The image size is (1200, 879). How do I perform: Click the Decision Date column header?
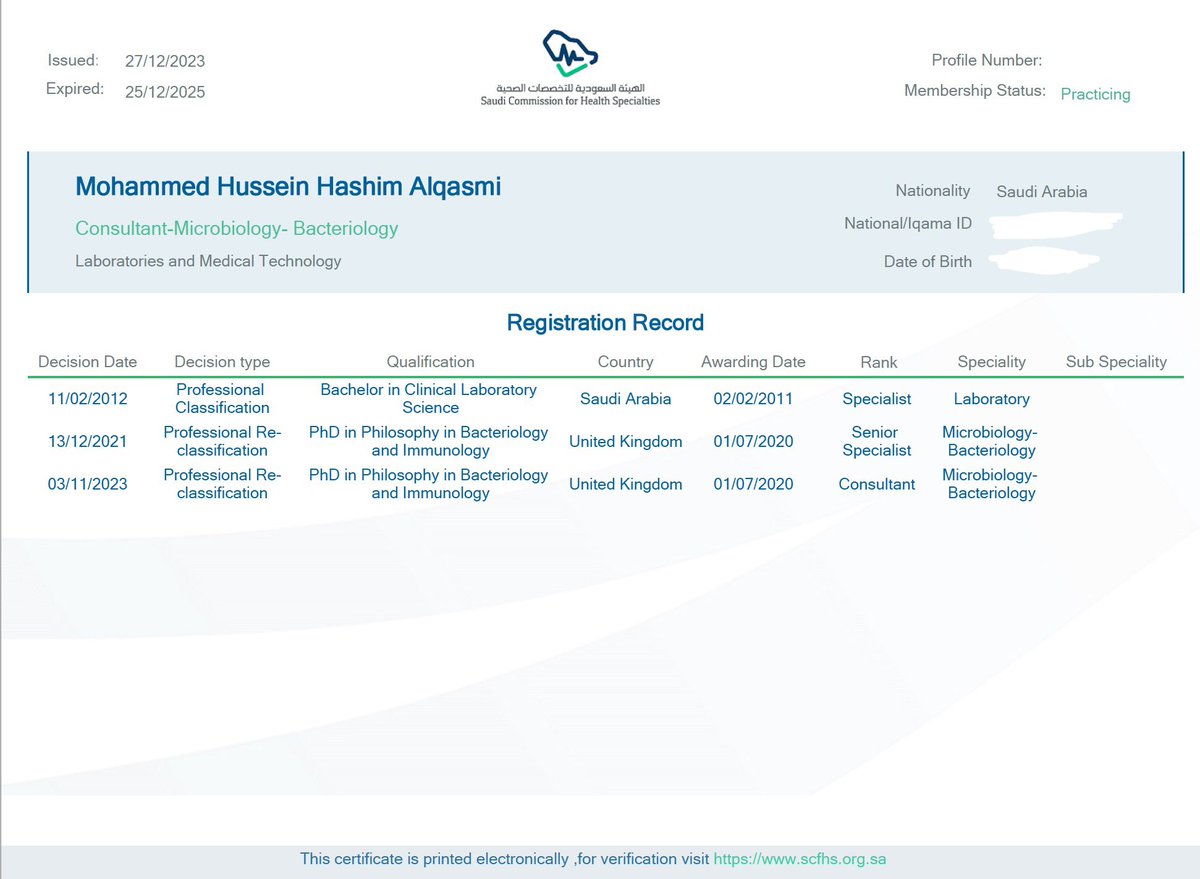click(88, 362)
